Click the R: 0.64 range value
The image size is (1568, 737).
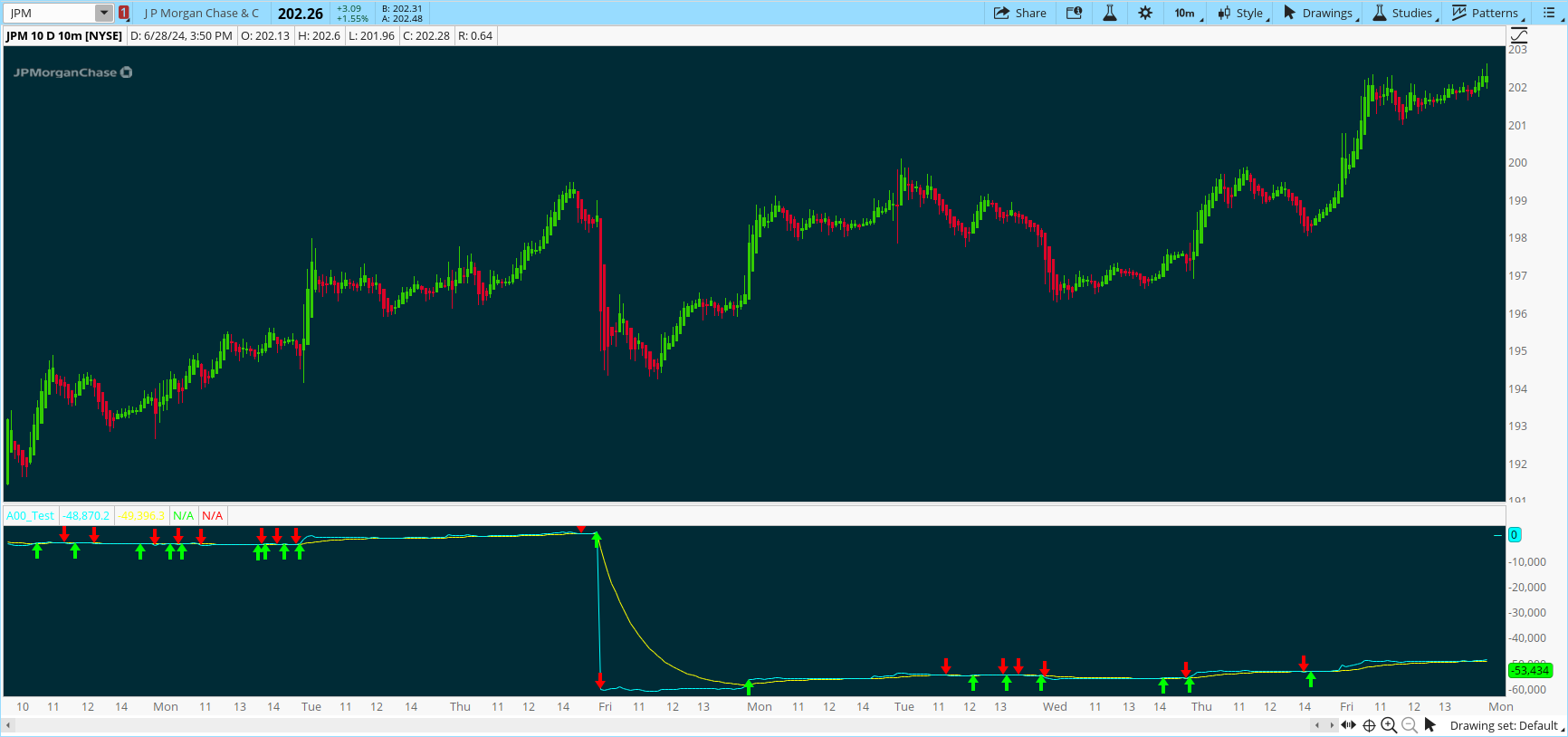pyautogui.click(x=475, y=36)
